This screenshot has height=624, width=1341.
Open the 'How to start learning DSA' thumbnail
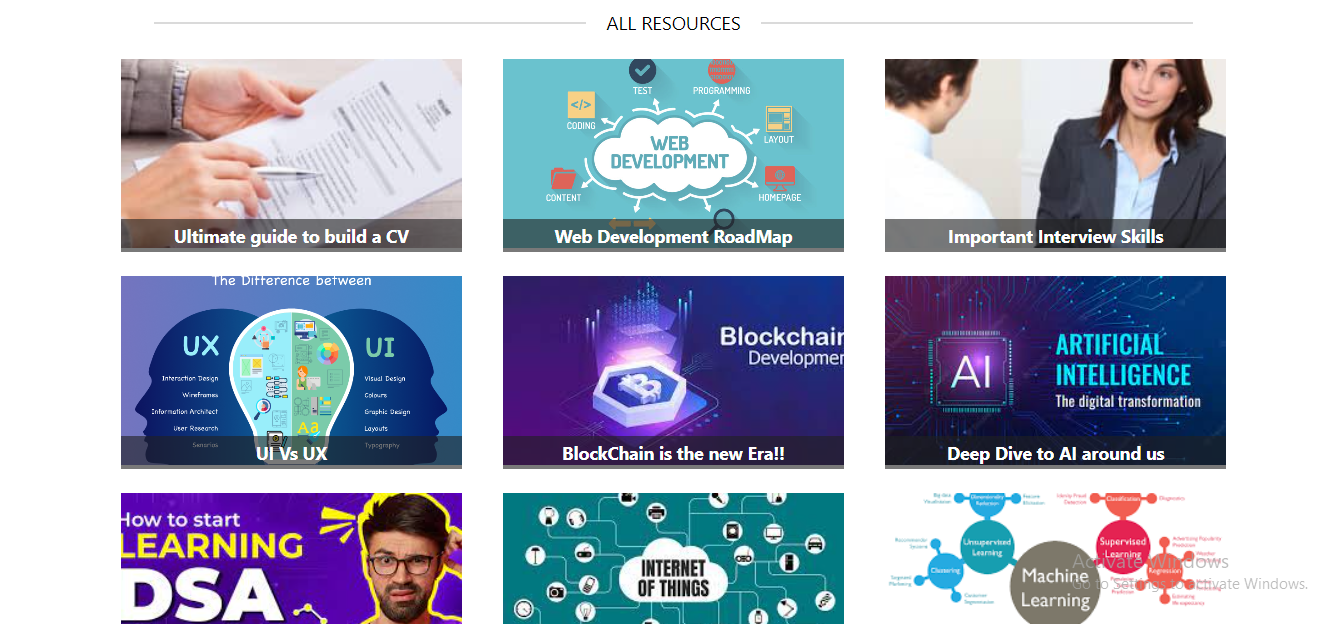click(291, 558)
